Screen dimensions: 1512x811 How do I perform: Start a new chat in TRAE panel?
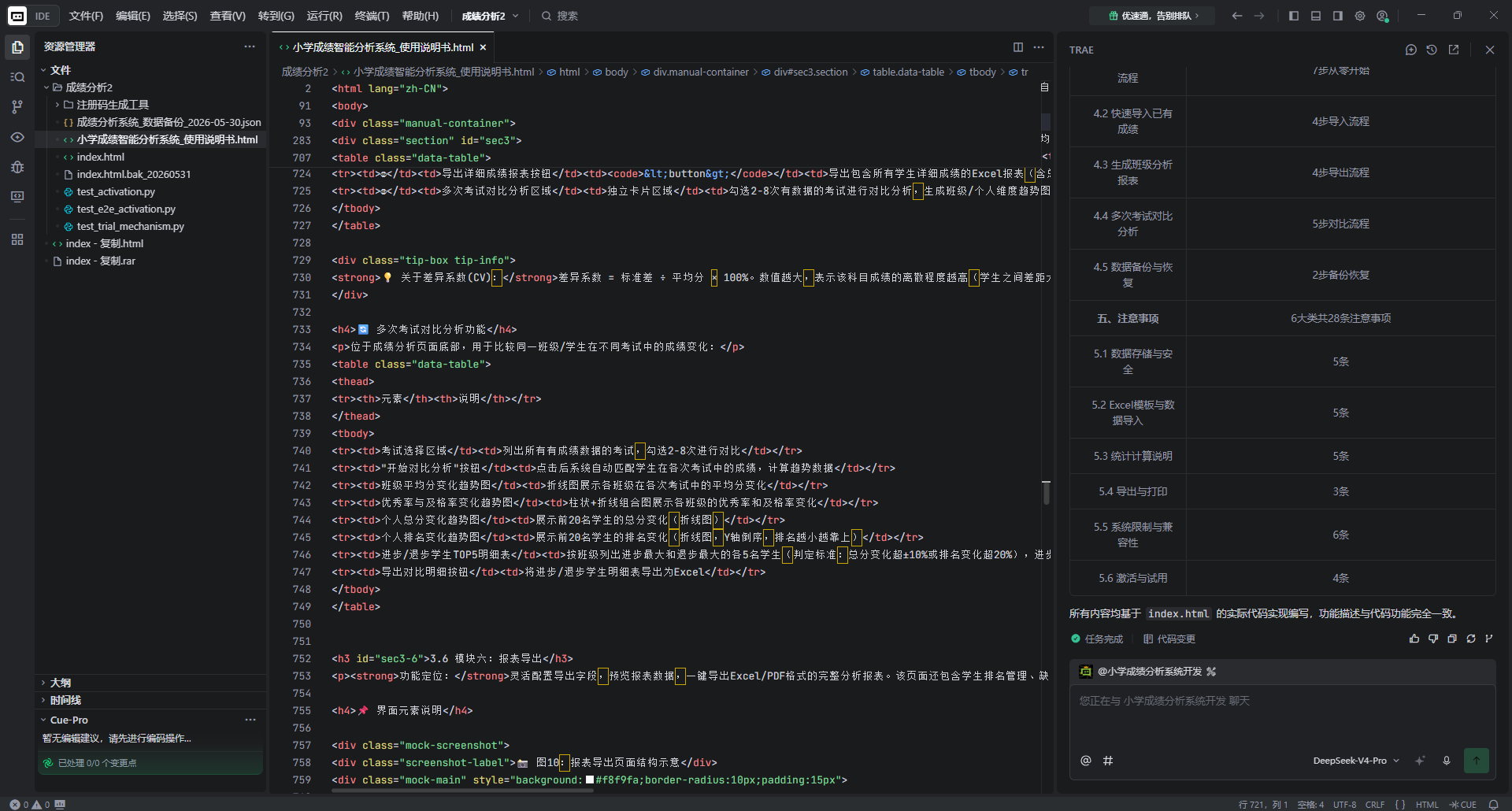[x=1410, y=50]
